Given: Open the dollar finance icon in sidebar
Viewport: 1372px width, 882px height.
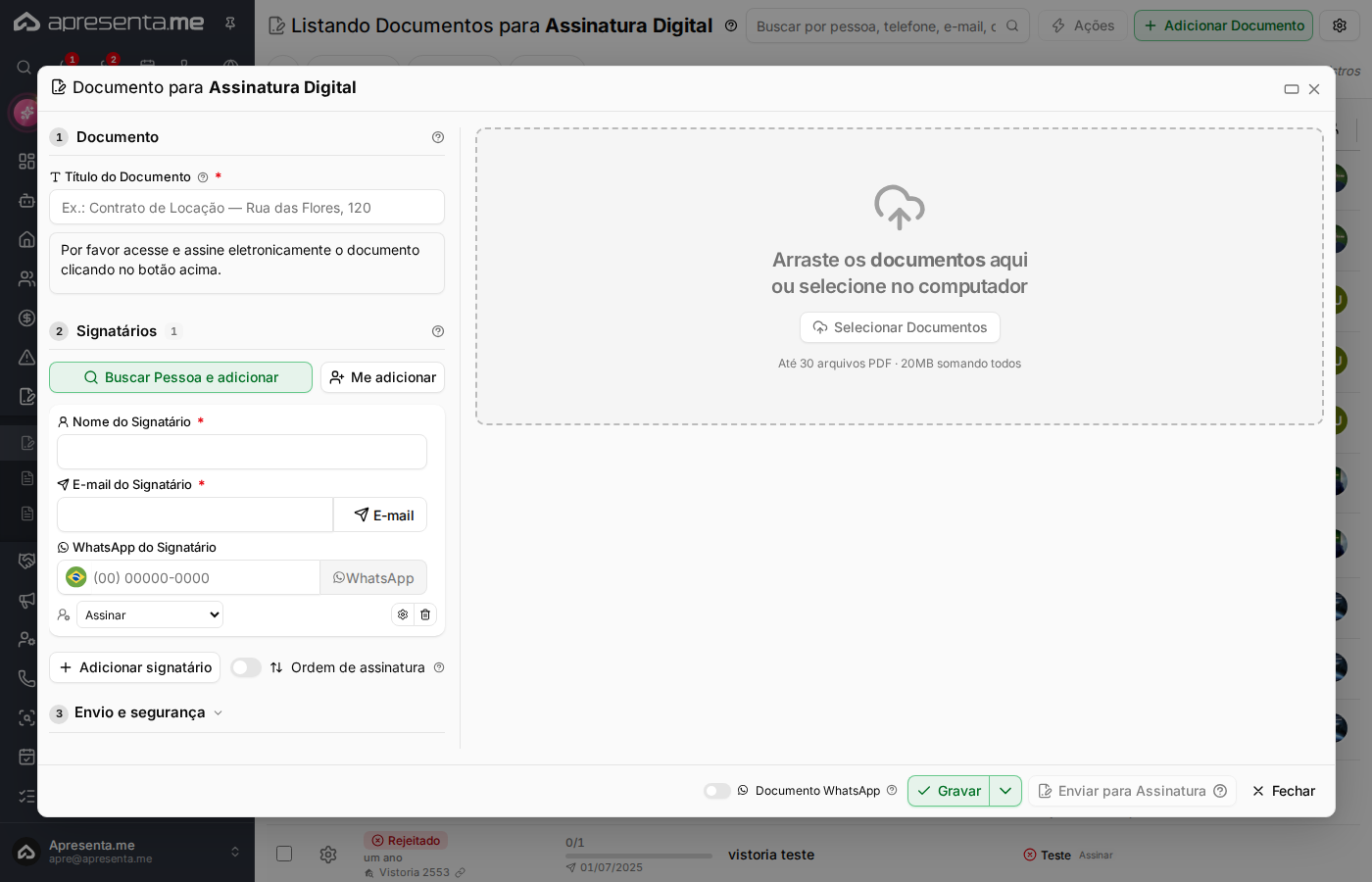Looking at the screenshot, I should (x=26, y=318).
